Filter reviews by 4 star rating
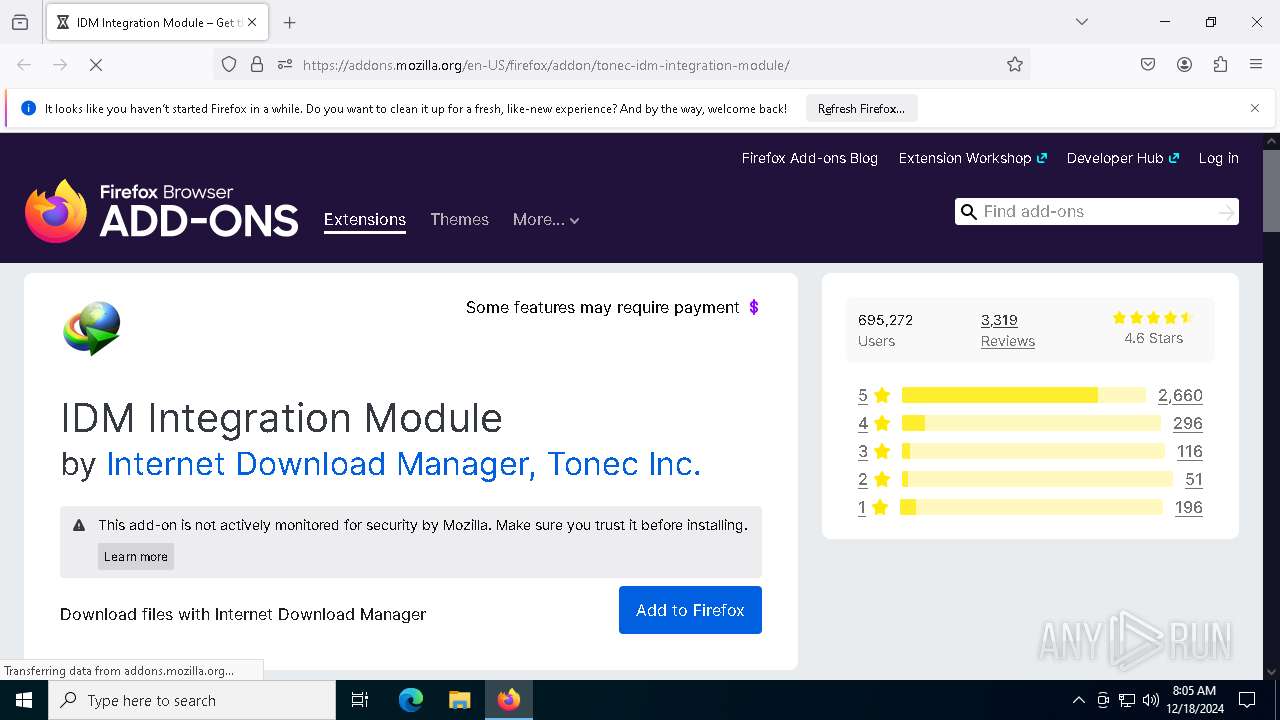 [873, 423]
